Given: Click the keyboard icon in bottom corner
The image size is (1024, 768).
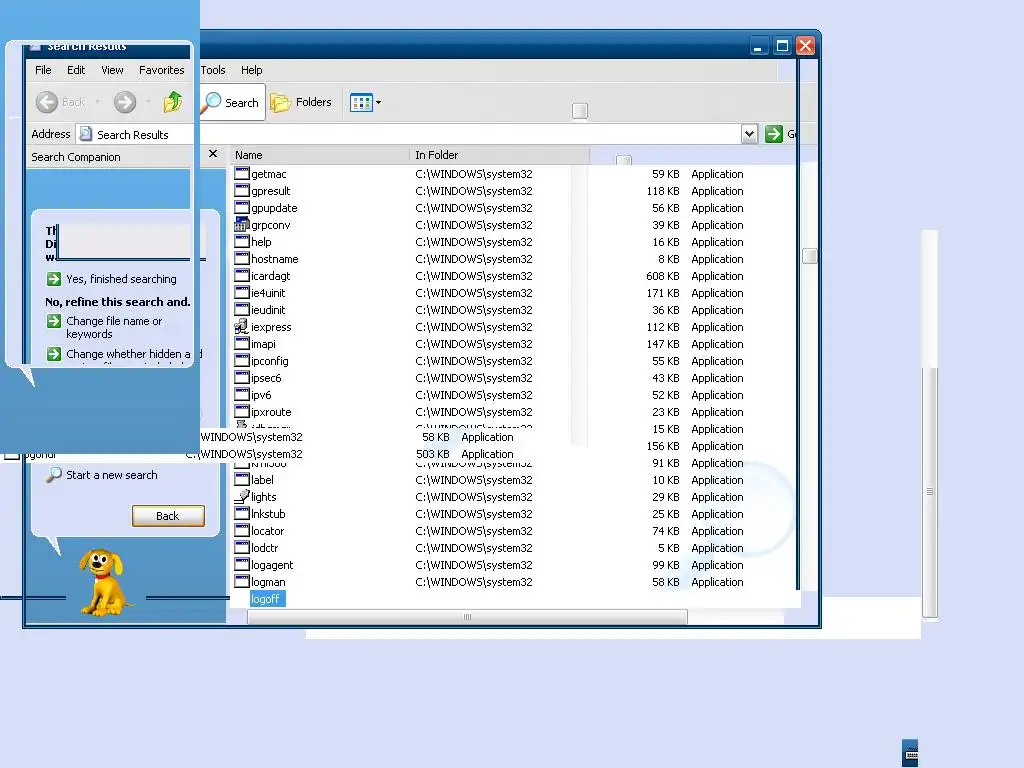Looking at the screenshot, I should point(910,753).
